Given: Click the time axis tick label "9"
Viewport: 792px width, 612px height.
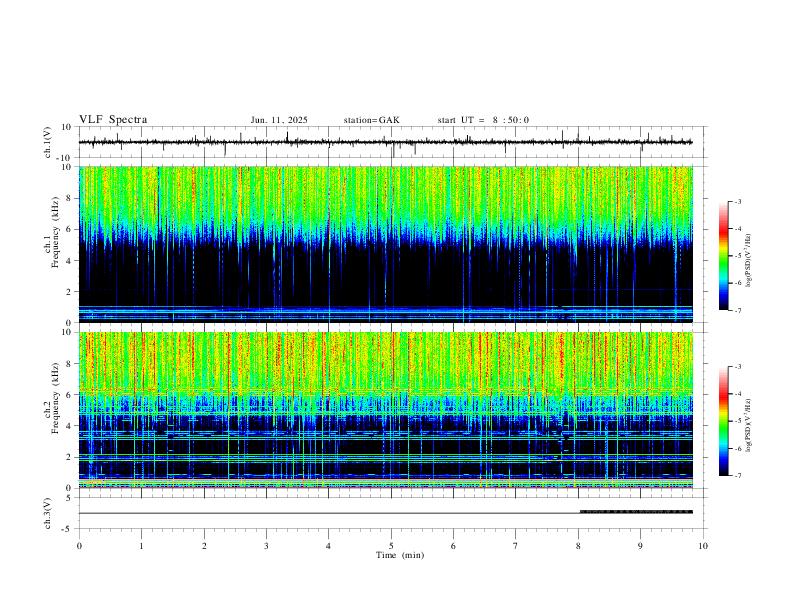Looking at the screenshot, I should click(x=640, y=546).
